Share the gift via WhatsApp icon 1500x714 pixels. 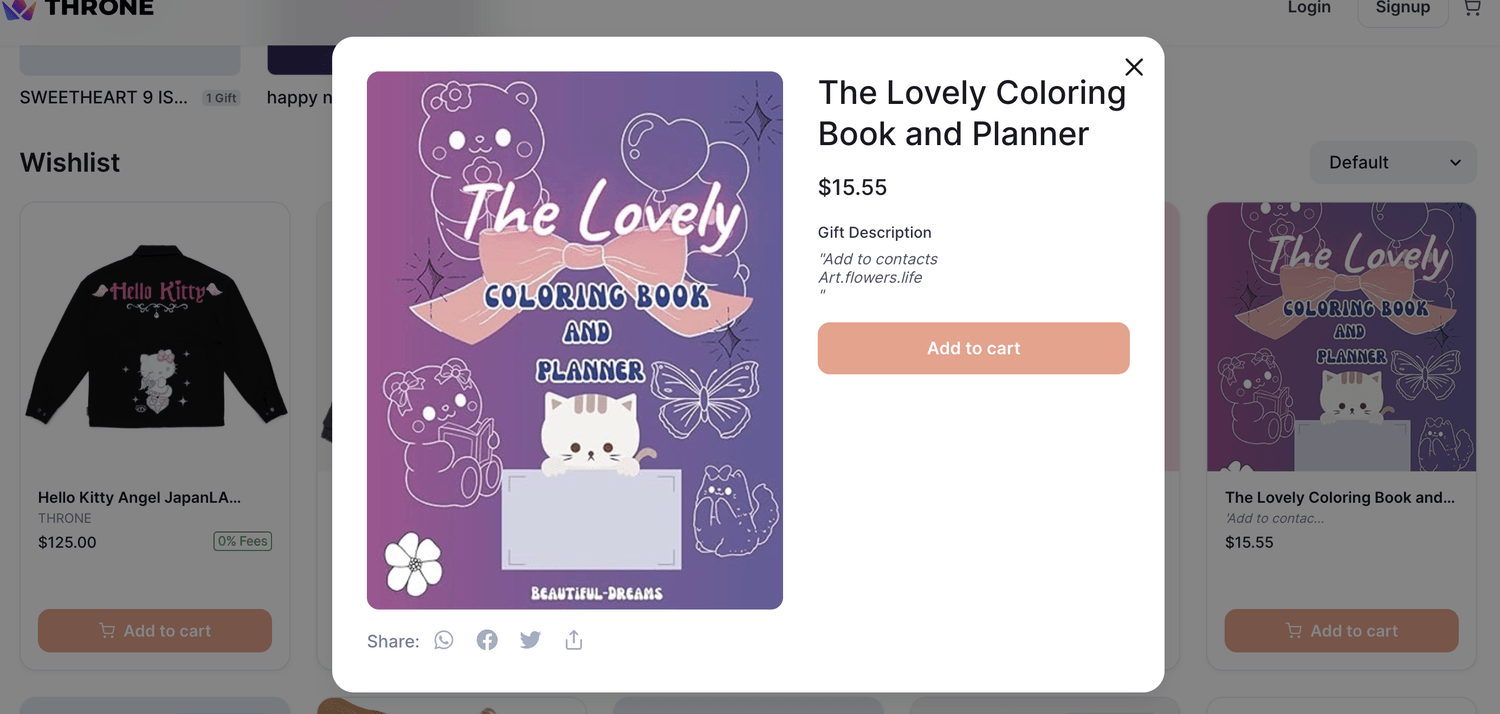[444, 640]
